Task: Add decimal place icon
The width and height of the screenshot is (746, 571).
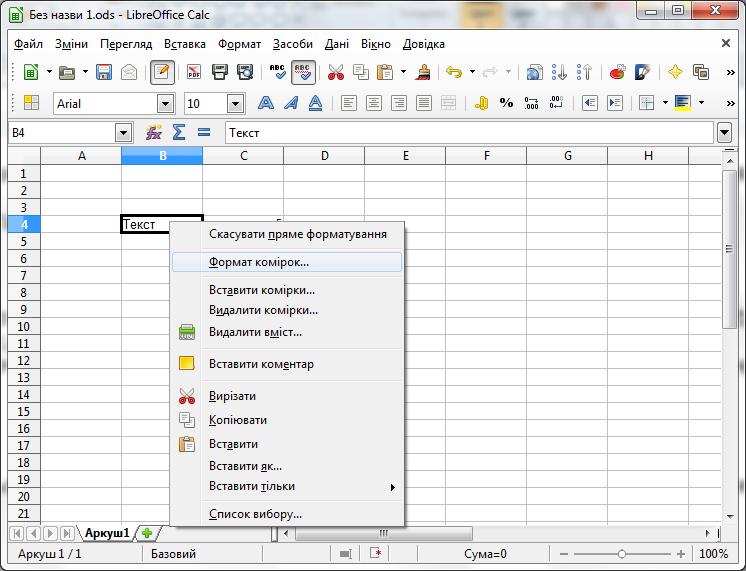Action: tap(531, 103)
